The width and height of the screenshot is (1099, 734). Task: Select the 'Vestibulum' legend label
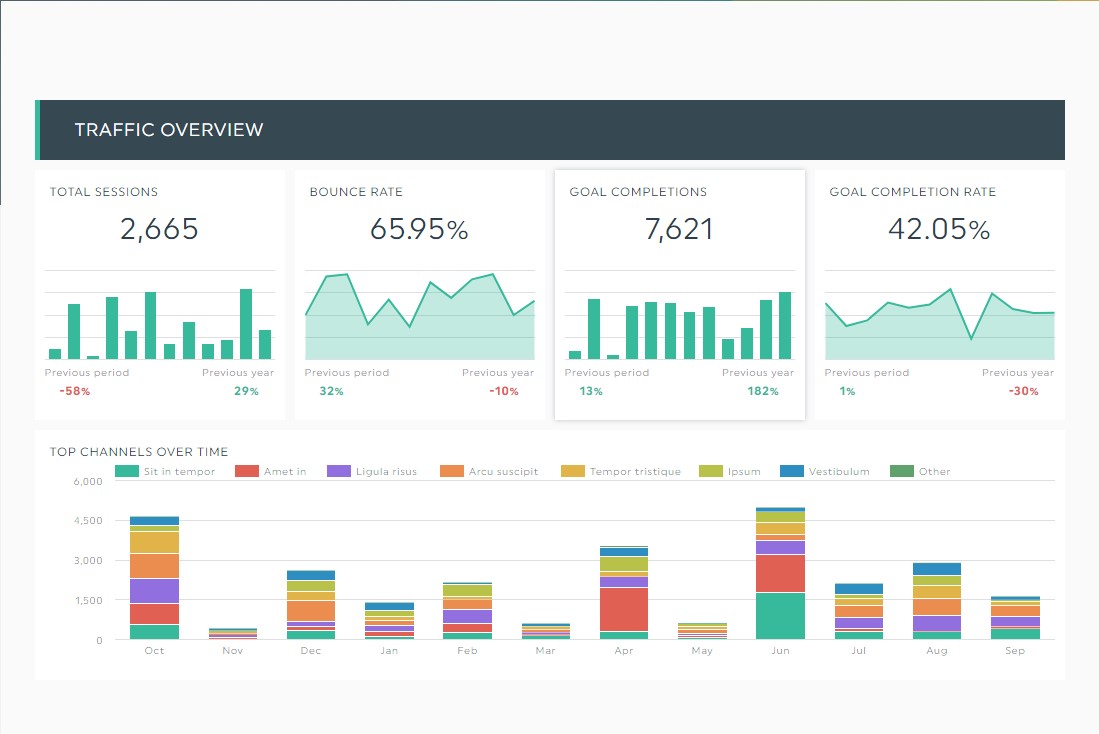tap(839, 472)
